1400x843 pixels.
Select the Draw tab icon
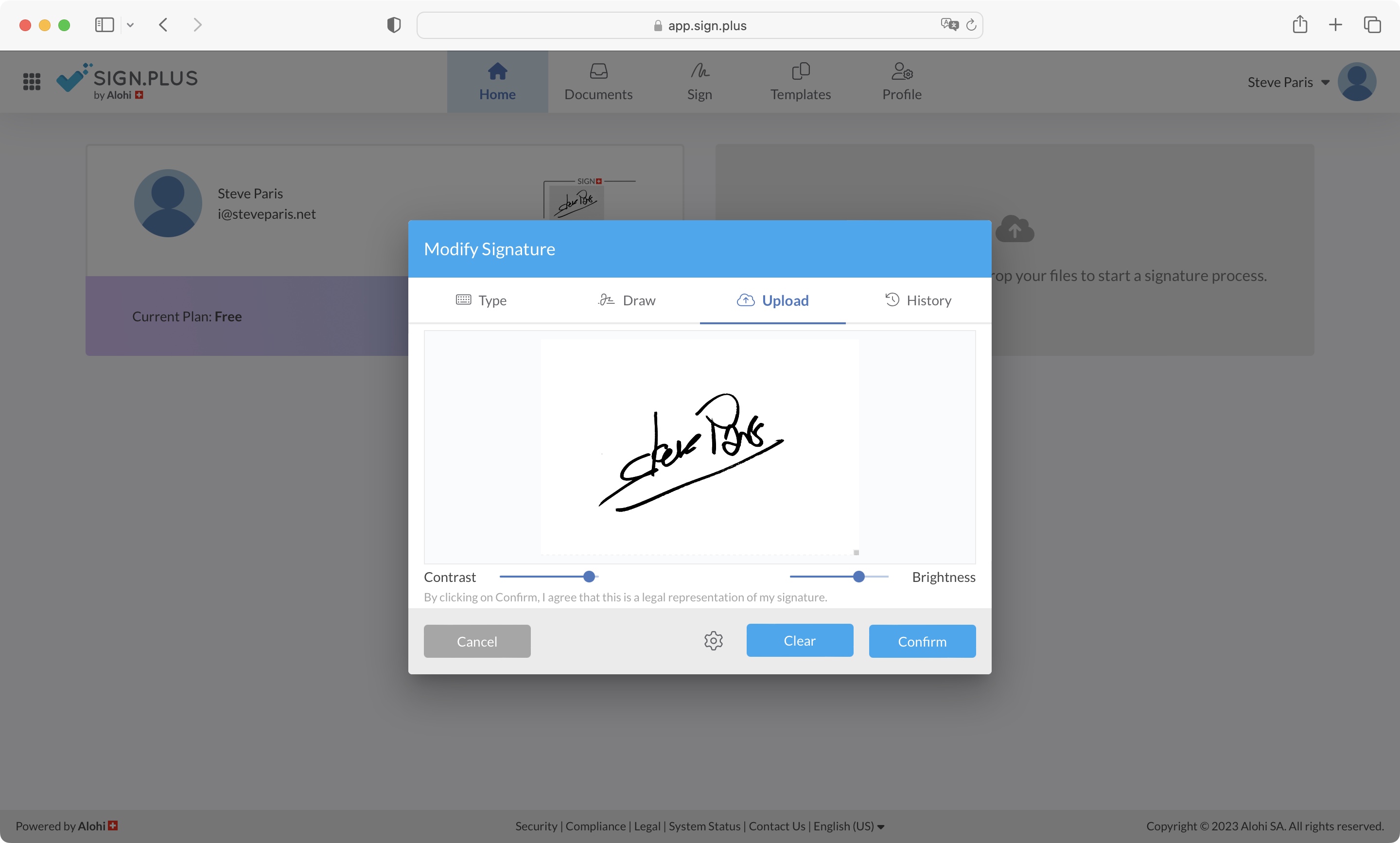click(x=605, y=300)
